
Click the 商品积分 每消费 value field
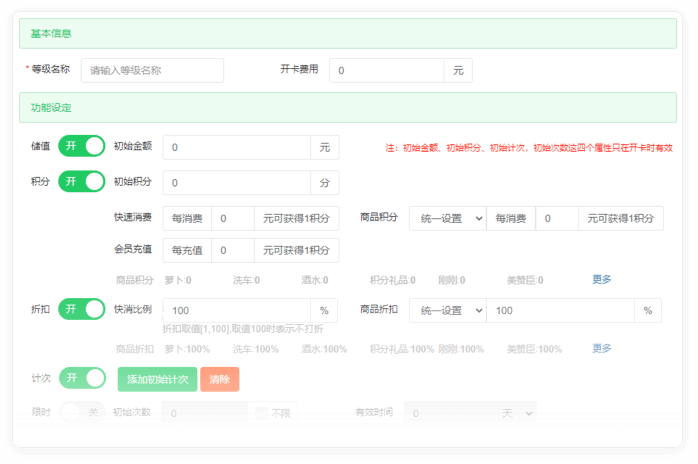pos(557,218)
